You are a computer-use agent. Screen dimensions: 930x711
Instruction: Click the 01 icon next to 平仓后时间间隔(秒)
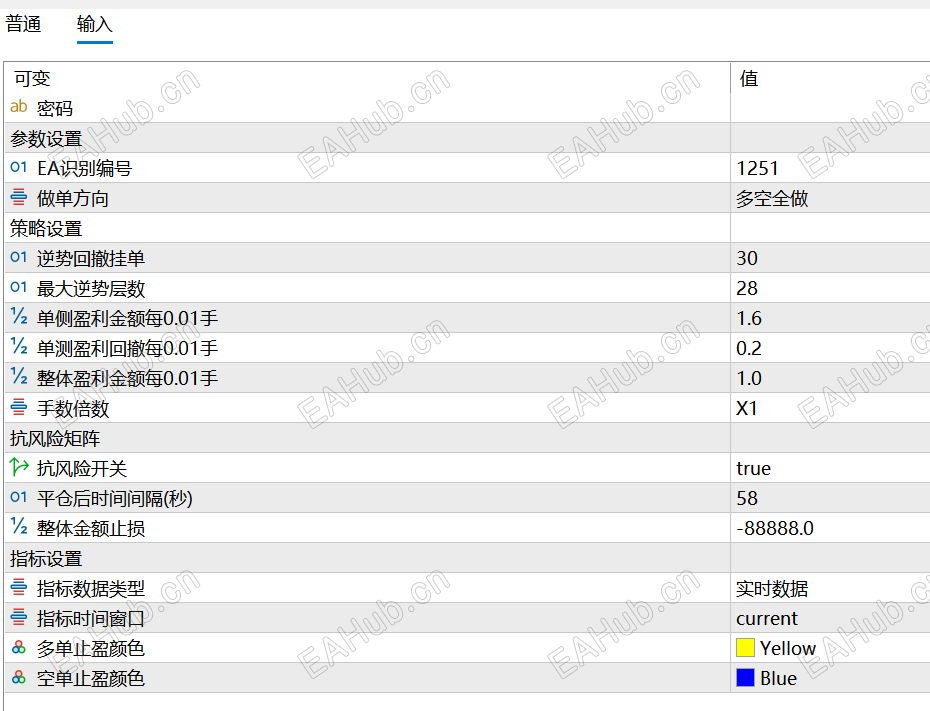[18, 498]
